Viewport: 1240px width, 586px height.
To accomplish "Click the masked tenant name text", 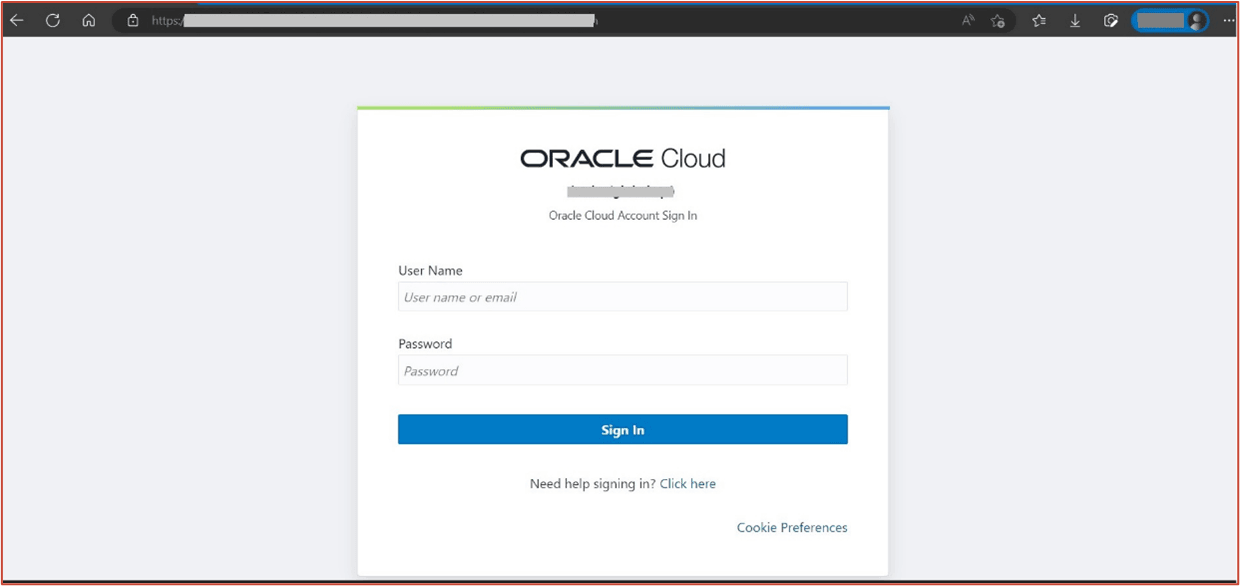I will click(621, 190).
